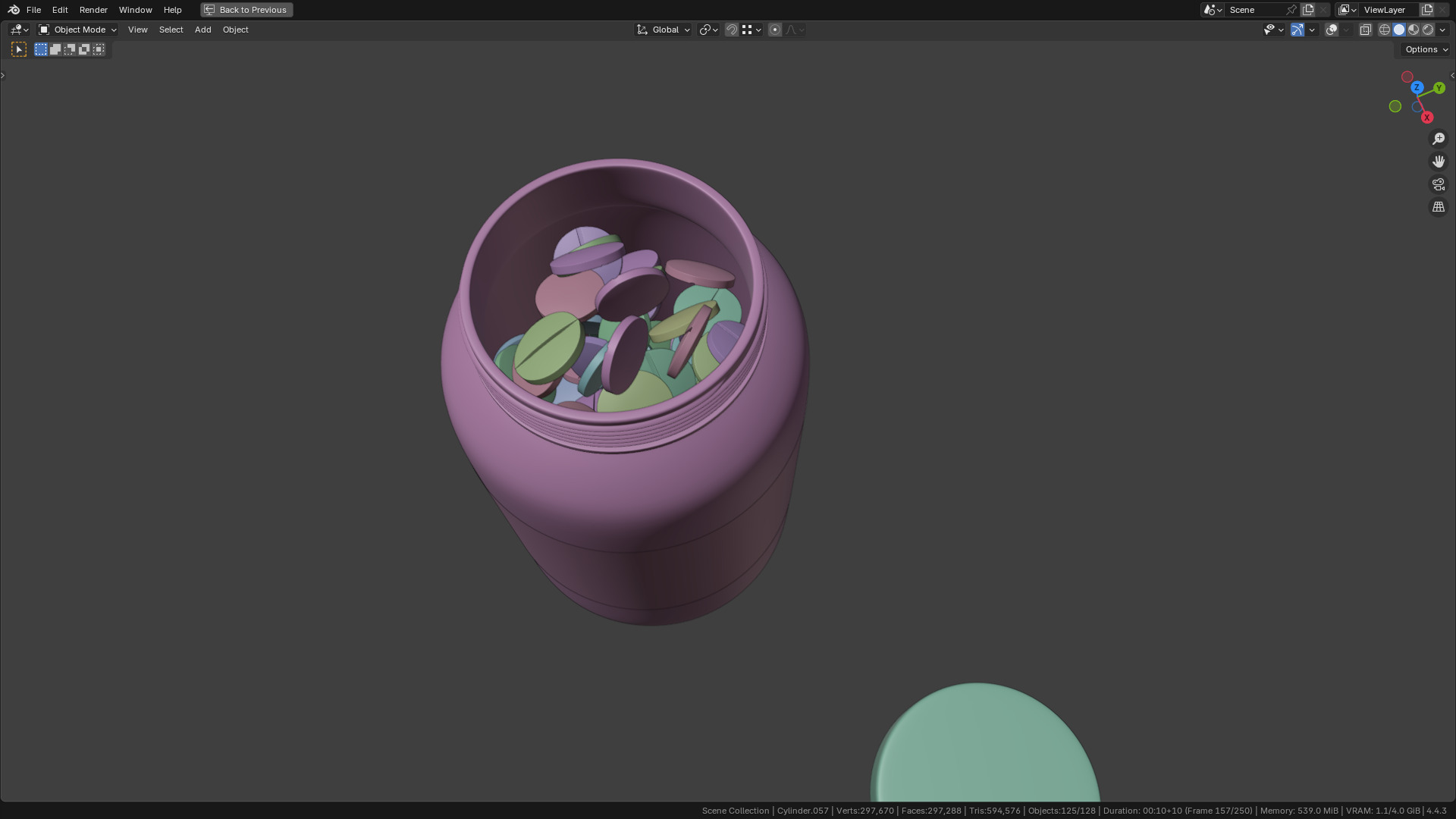Click the negative X red gizmo circle
The image size is (1456, 819).
pyautogui.click(x=1407, y=77)
